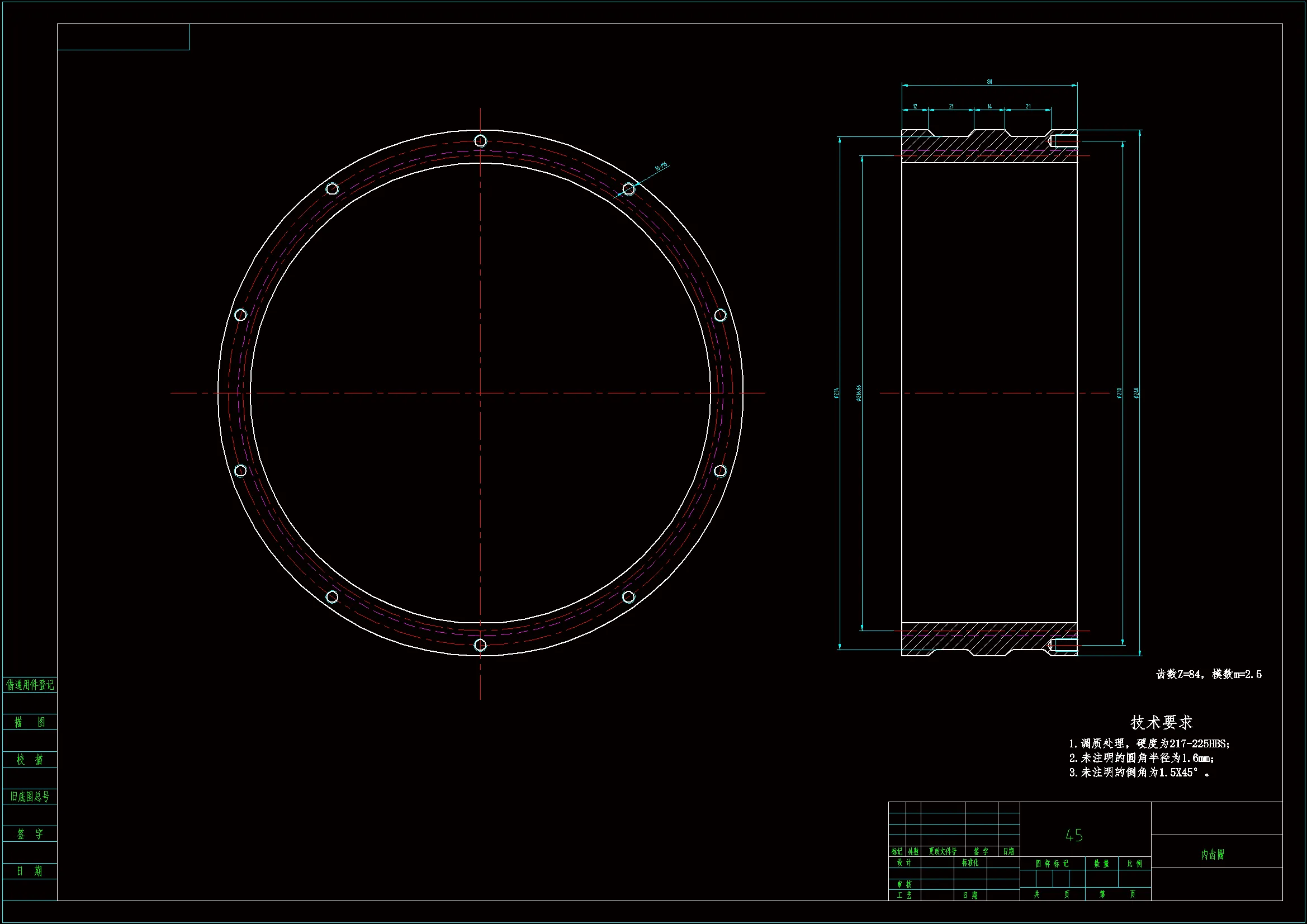1307x924 pixels.
Task: Select the 14 width dimension text
Action: [x=989, y=106]
